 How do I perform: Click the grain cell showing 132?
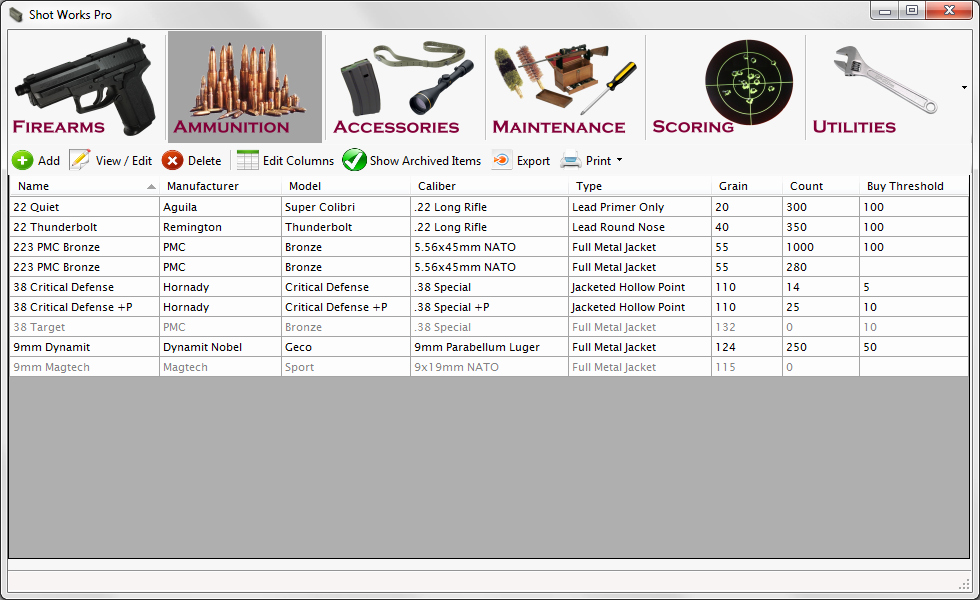click(747, 327)
